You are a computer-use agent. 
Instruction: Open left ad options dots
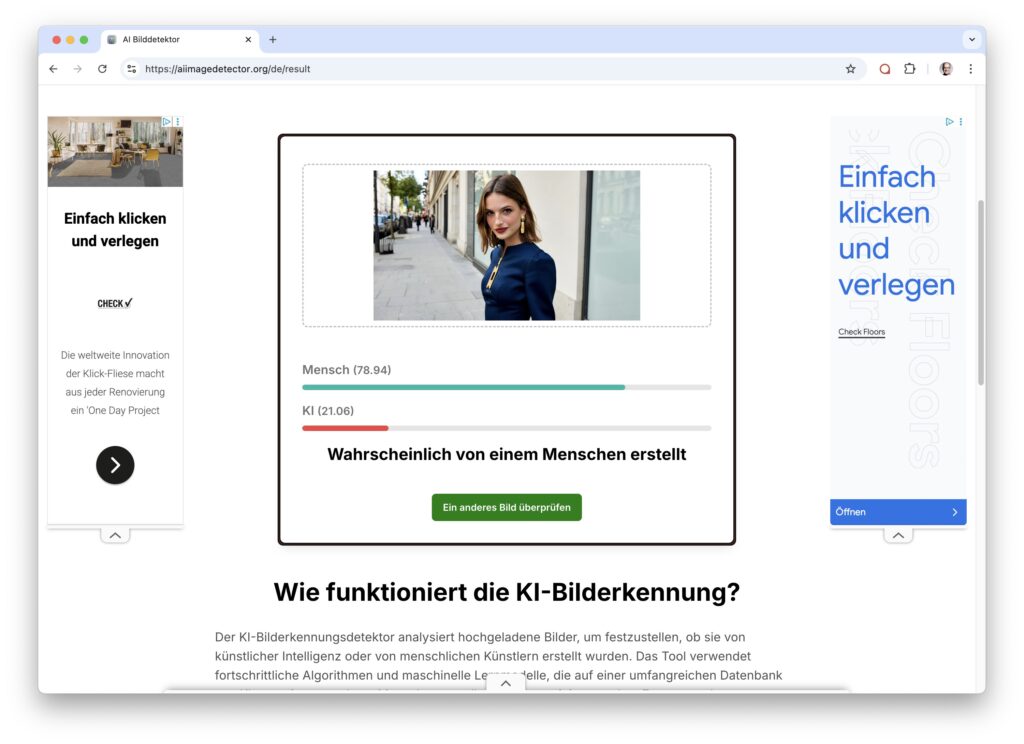[x=178, y=121]
